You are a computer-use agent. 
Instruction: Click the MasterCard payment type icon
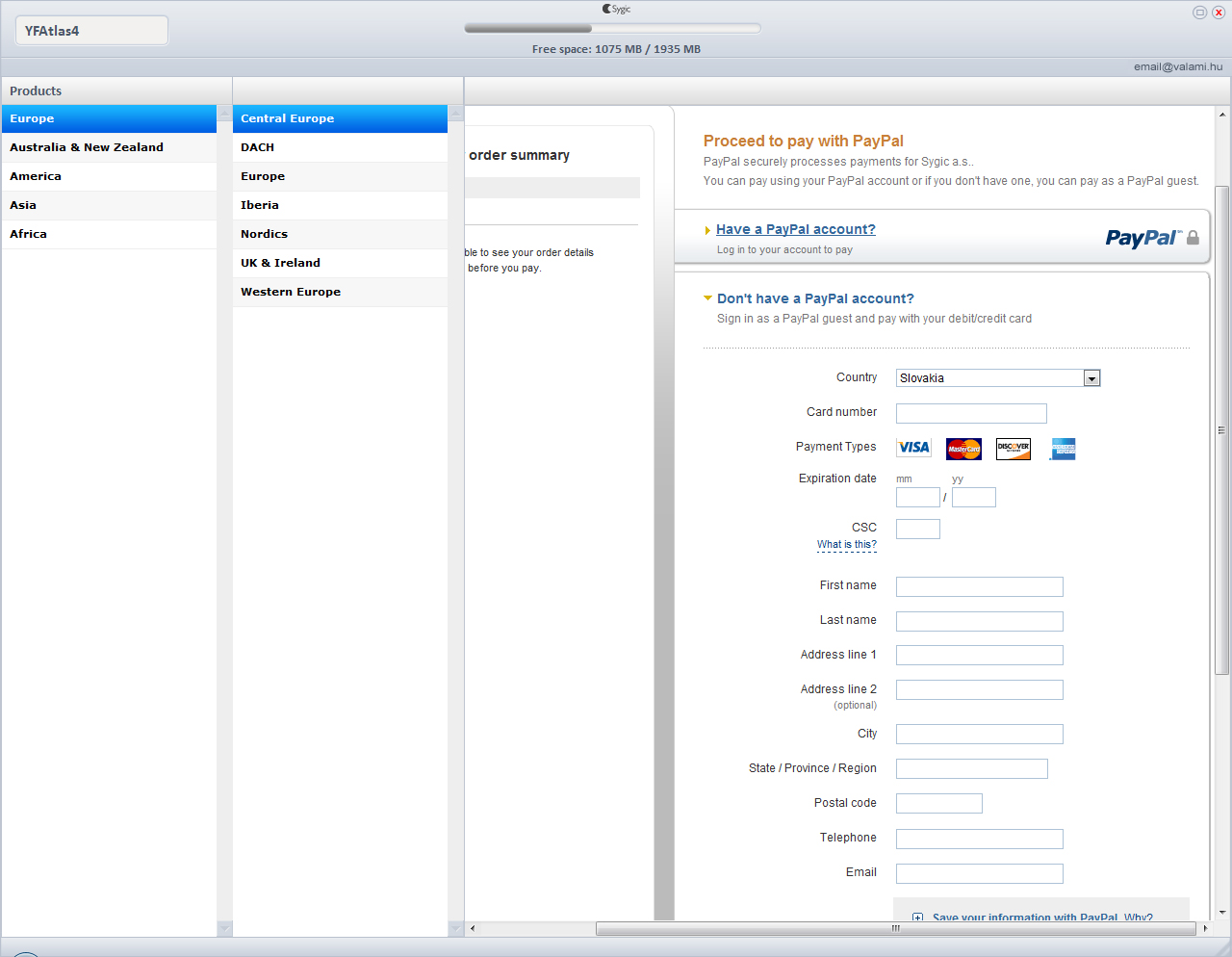coord(963,449)
